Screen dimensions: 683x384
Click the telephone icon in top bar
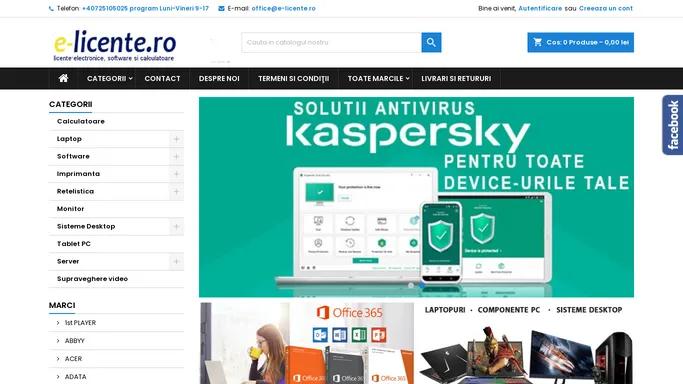[51, 8]
